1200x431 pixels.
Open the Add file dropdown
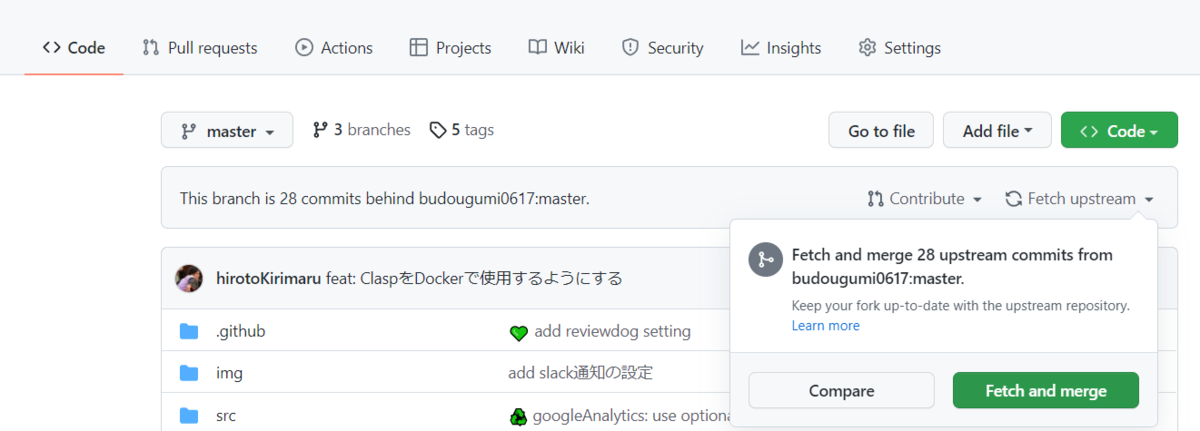point(997,131)
